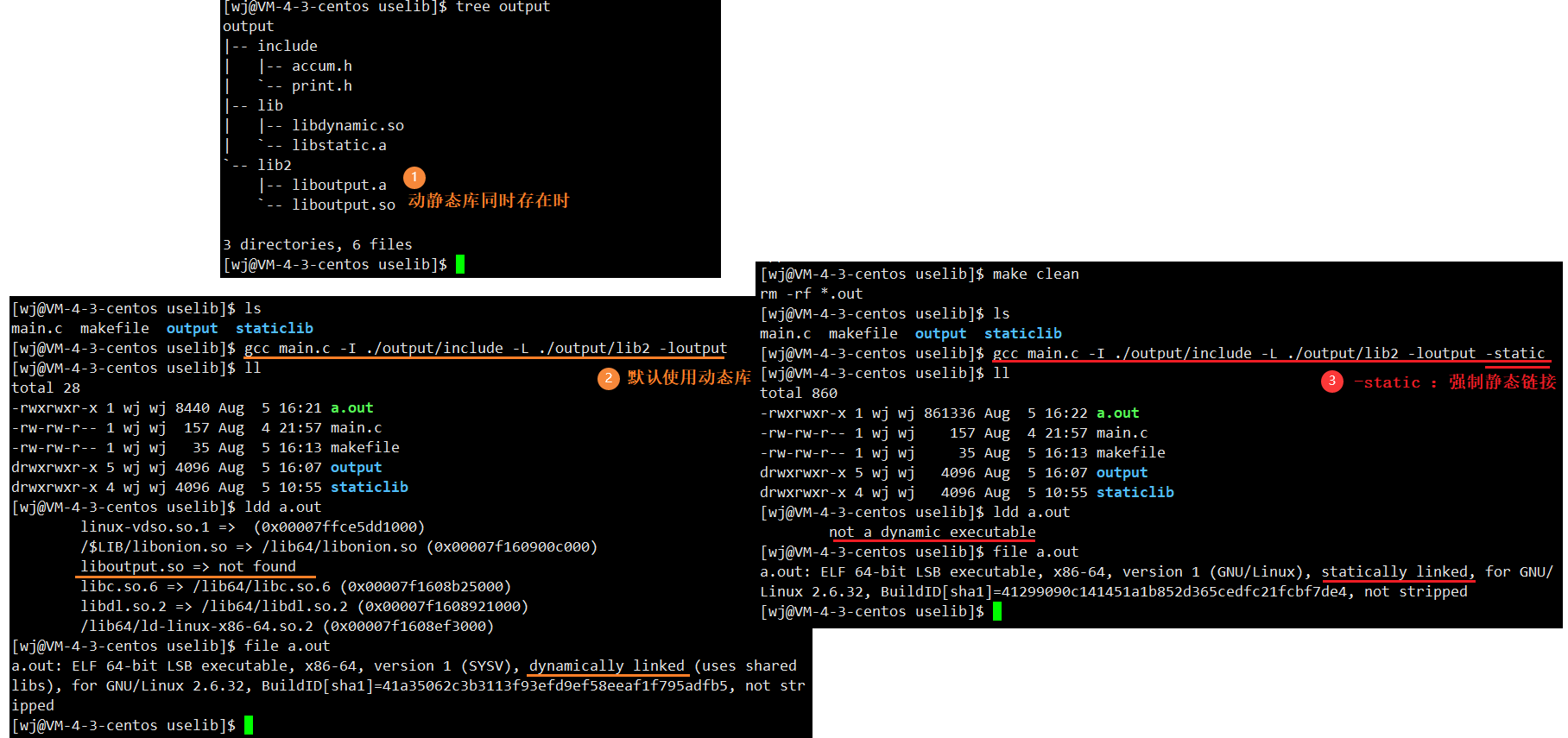The height and width of the screenshot is (738, 1568).
Task: Click 'main.c' in right terminal's ll listing
Action: click(x=1122, y=432)
